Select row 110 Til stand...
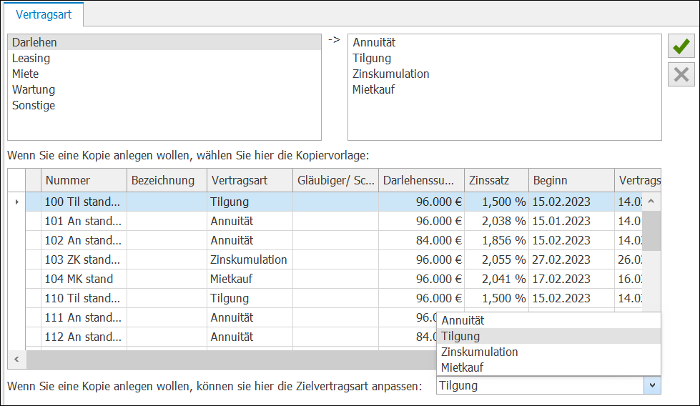 [x=334, y=298]
